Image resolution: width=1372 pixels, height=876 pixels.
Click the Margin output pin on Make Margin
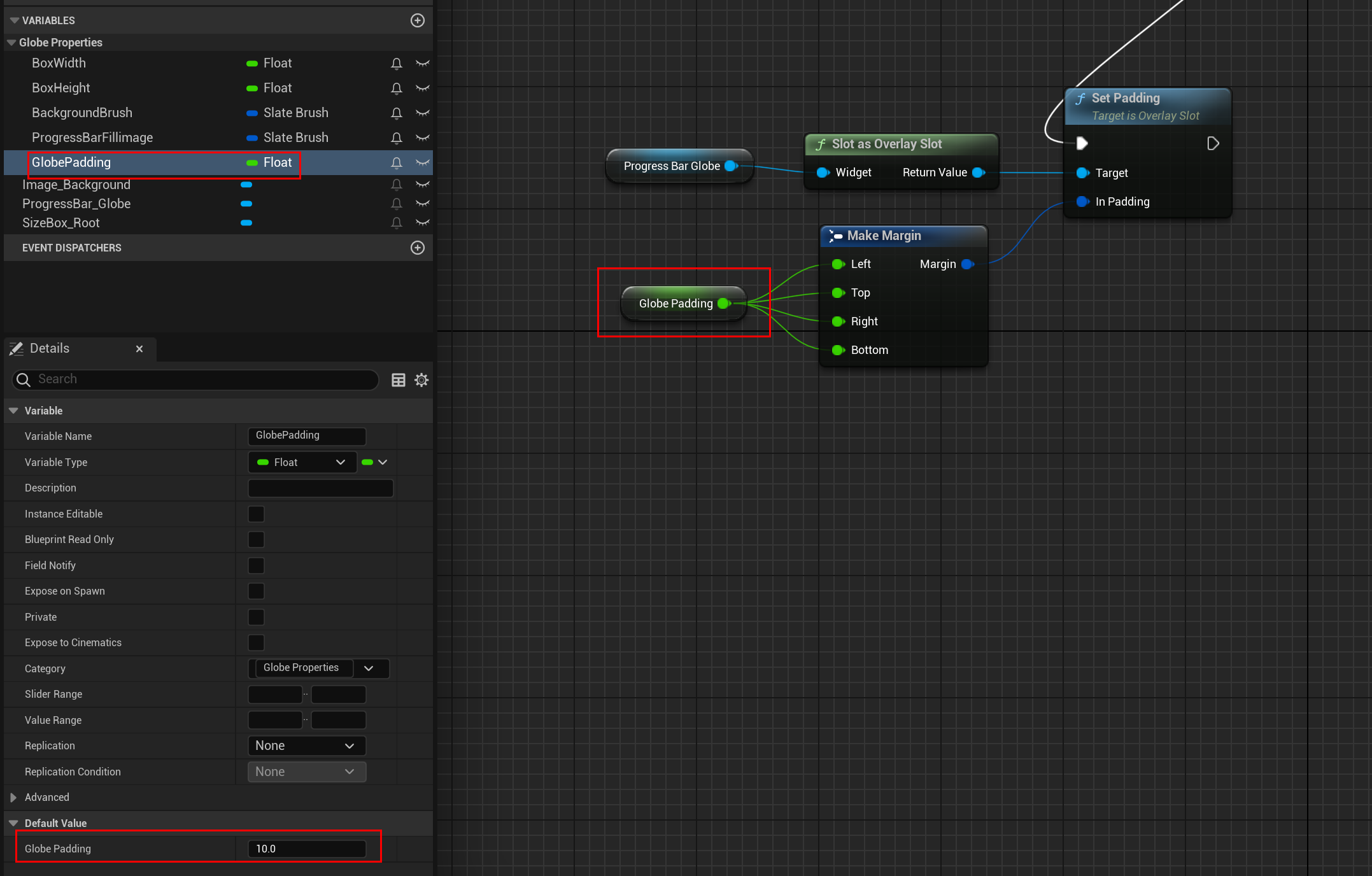968,264
